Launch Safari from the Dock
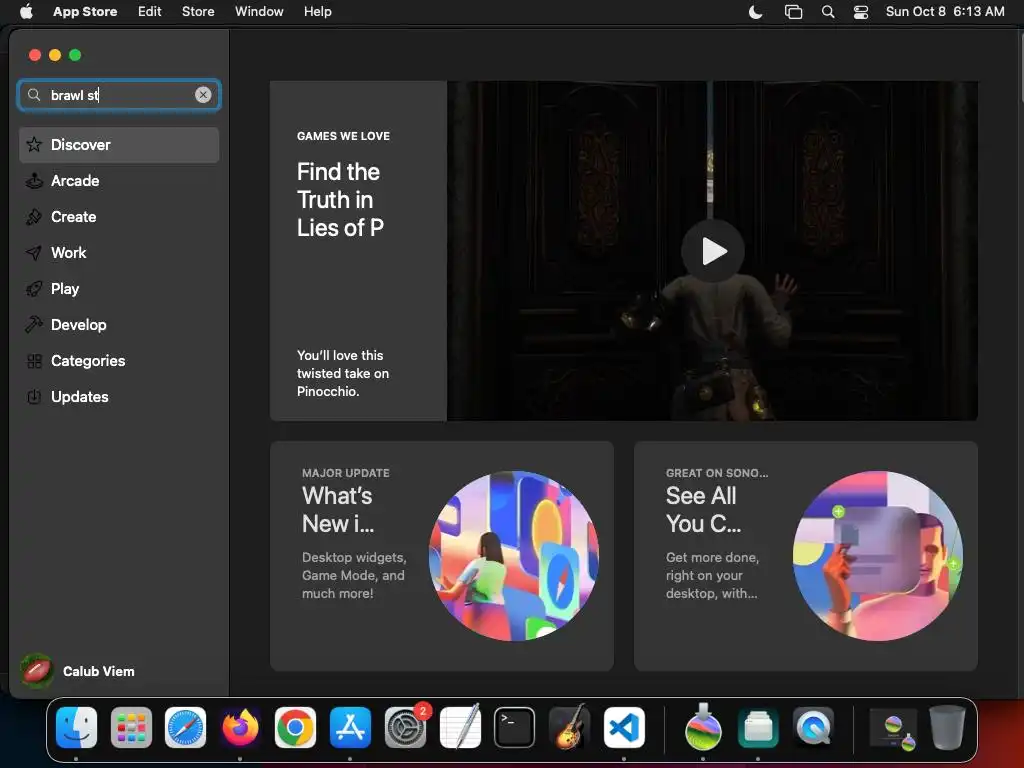This screenshot has width=1024, height=768. coord(185,727)
